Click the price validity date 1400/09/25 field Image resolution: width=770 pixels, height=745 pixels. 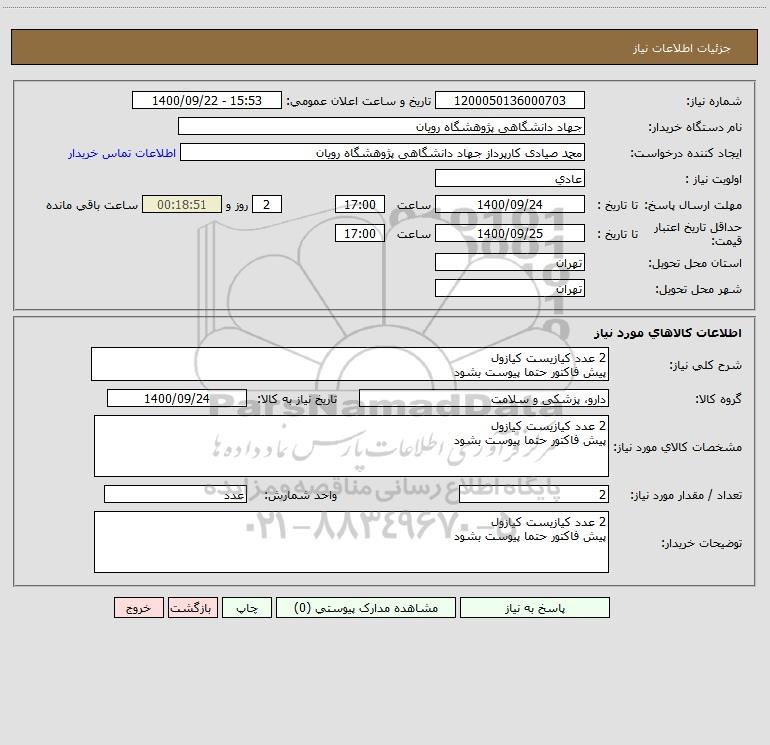510,233
